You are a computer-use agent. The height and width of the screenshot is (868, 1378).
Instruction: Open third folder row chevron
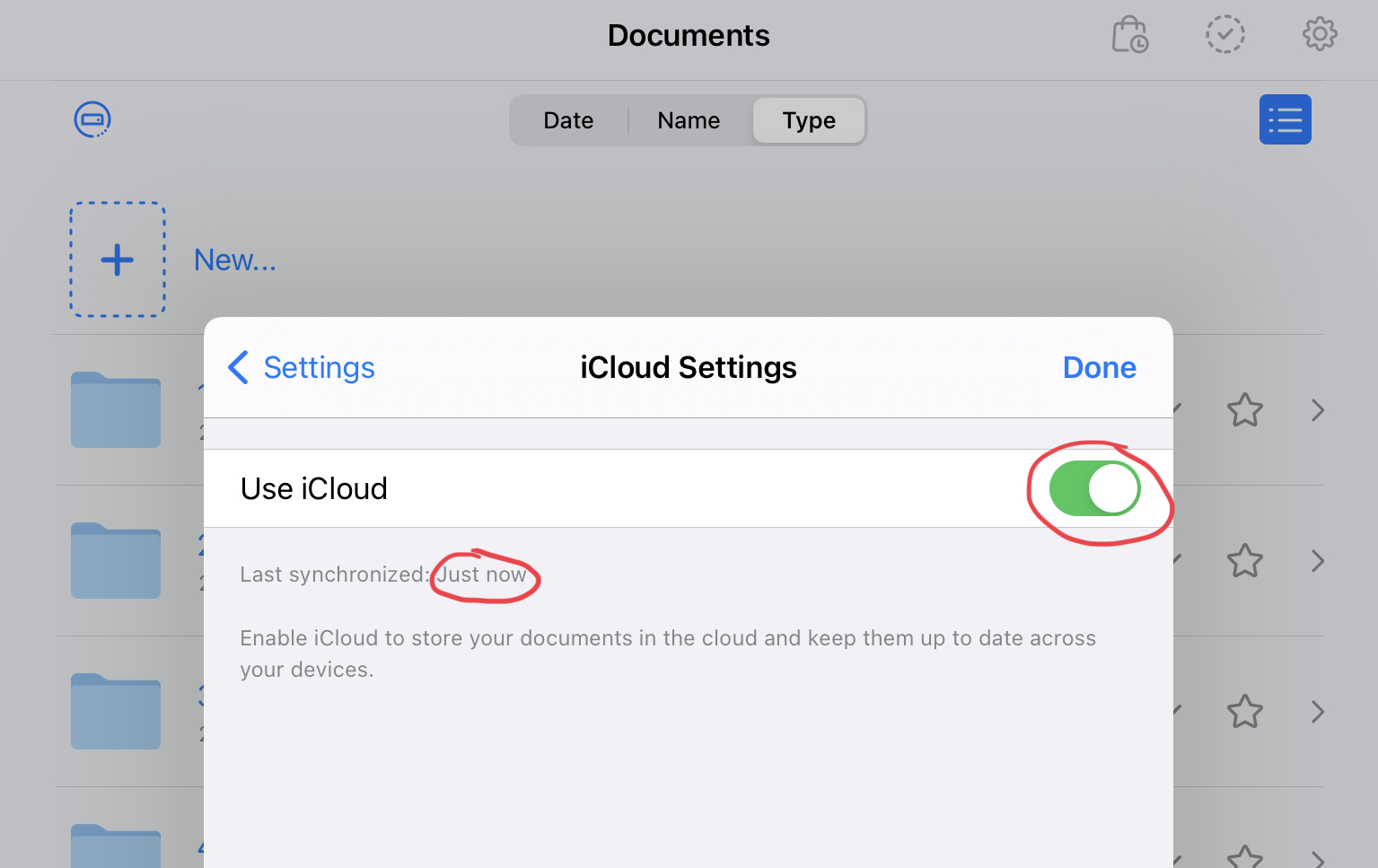point(1317,712)
